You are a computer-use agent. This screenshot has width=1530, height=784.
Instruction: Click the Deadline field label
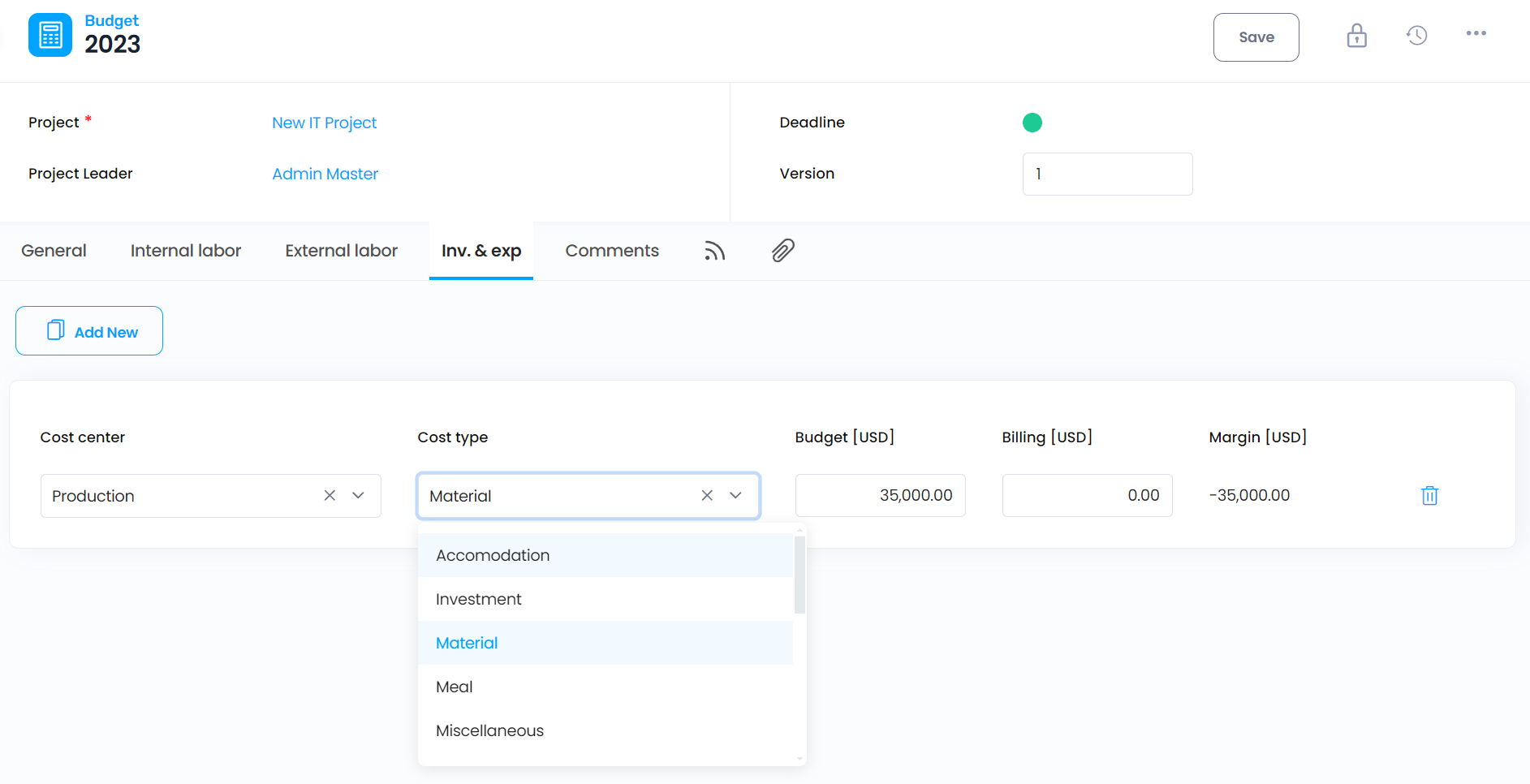812,123
